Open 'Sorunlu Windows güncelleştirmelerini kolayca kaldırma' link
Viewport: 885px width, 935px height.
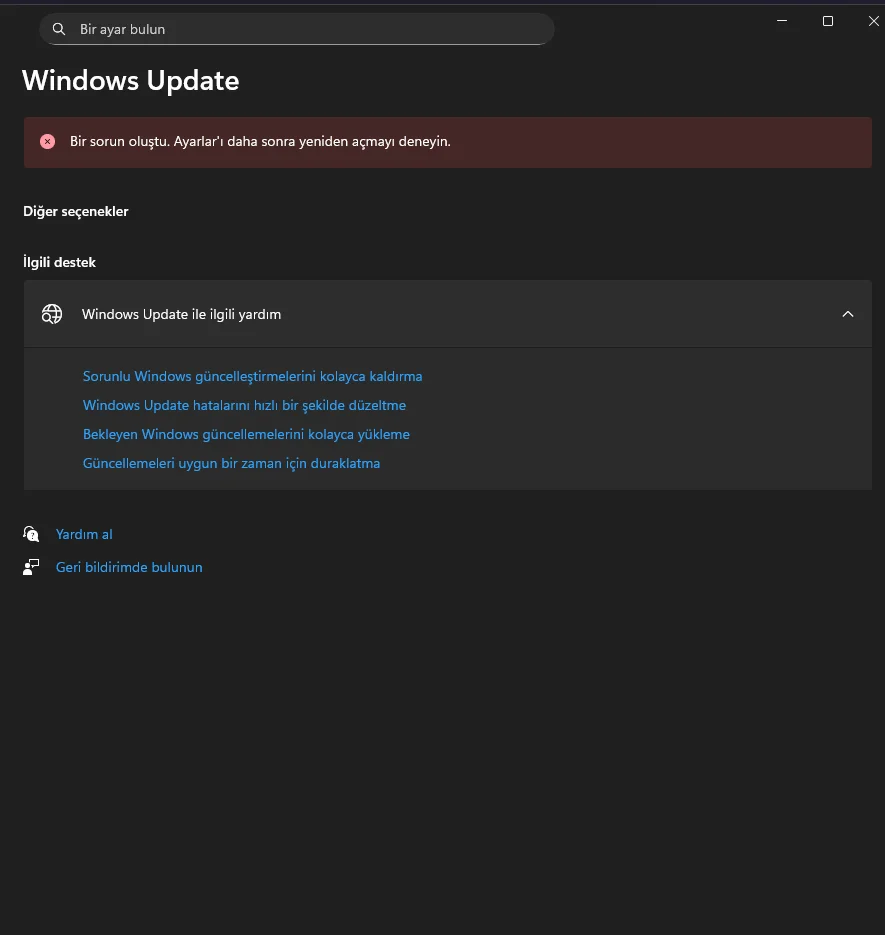(252, 376)
